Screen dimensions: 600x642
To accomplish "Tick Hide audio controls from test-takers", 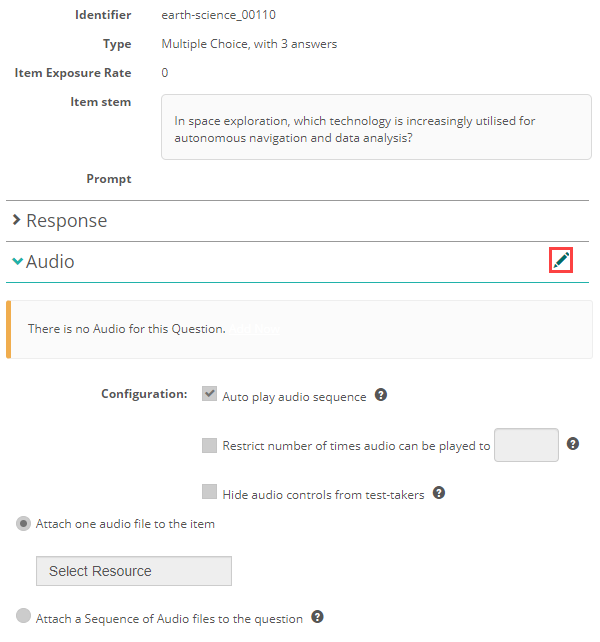I will (x=209, y=492).
